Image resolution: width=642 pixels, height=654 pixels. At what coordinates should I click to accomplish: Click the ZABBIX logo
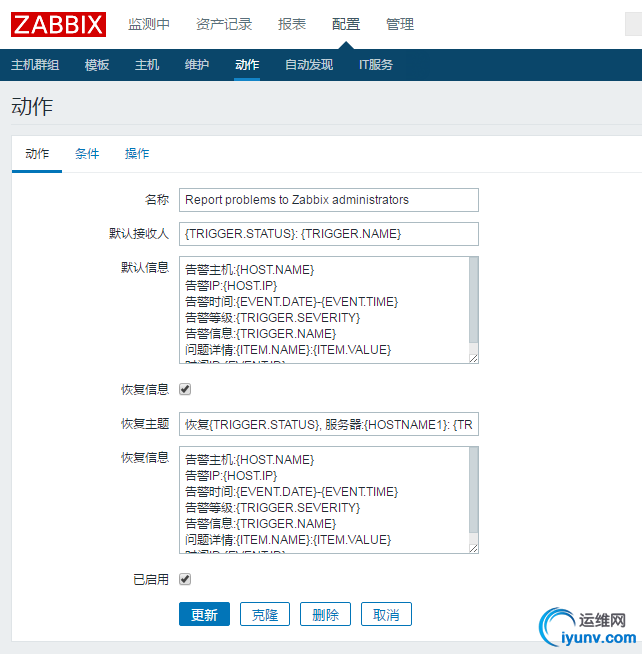click(x=58, y=25)
